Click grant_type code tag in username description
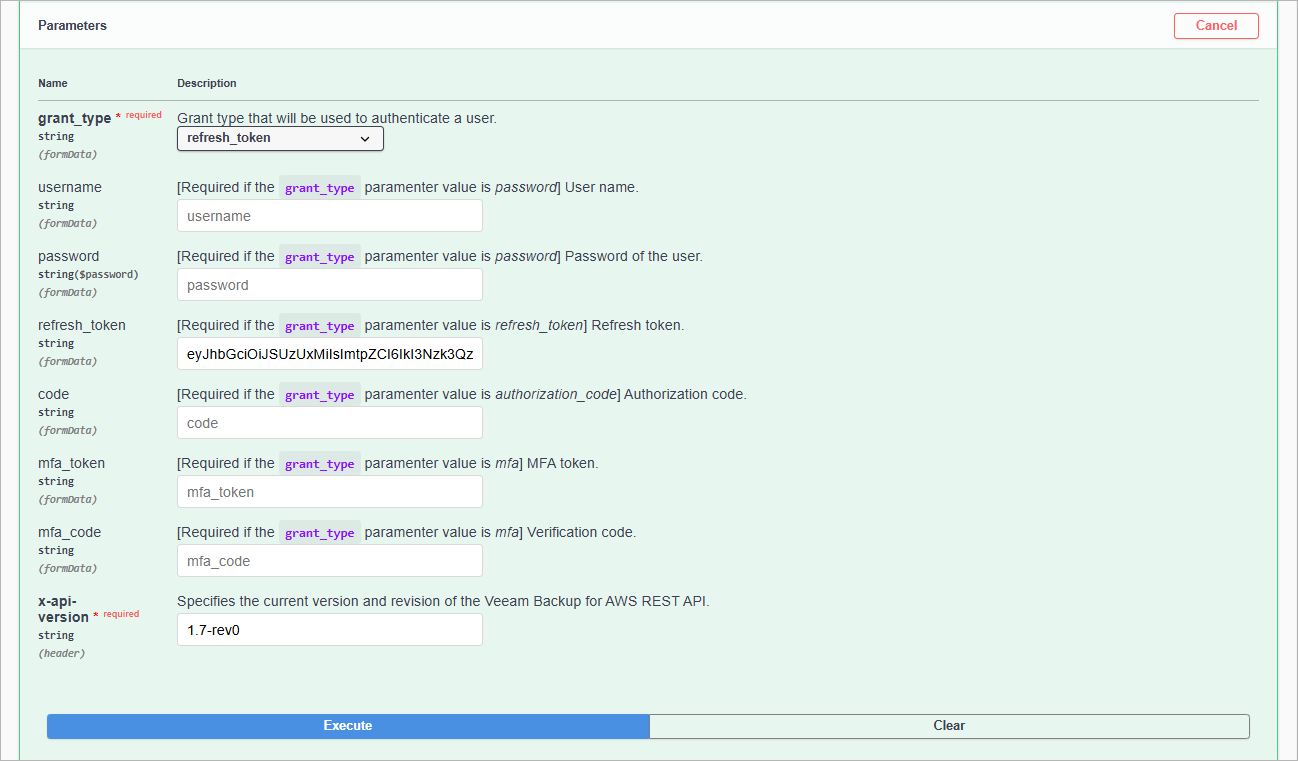Image resolution: width=1298 pixels, height=761 pixels. [320, 188]
